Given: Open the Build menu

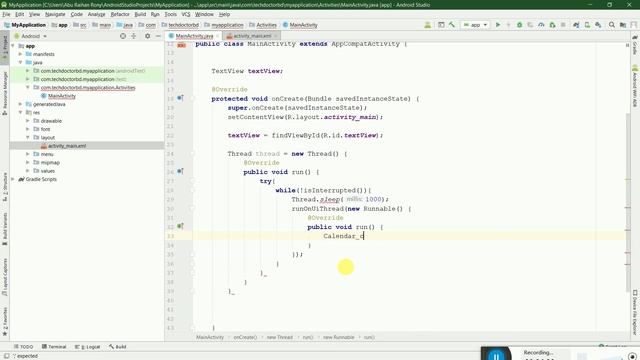Looking at the screenshot, I should [x=140, y=14].
